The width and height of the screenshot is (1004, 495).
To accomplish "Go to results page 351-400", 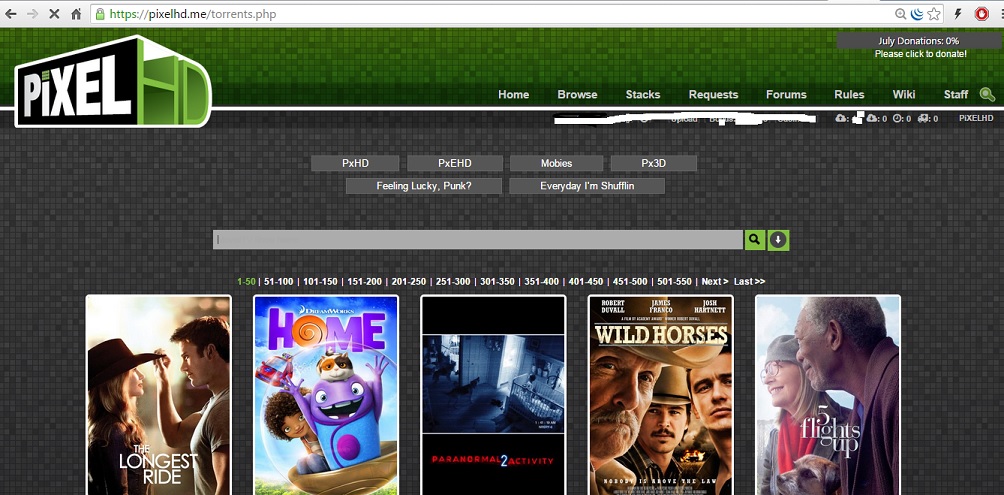I will tap(542, 282).
